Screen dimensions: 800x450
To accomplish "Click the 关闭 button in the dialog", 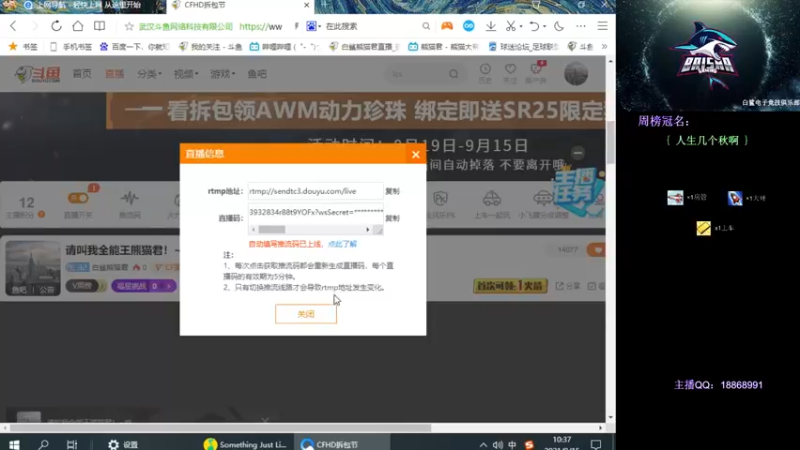I will pos(306,314).
